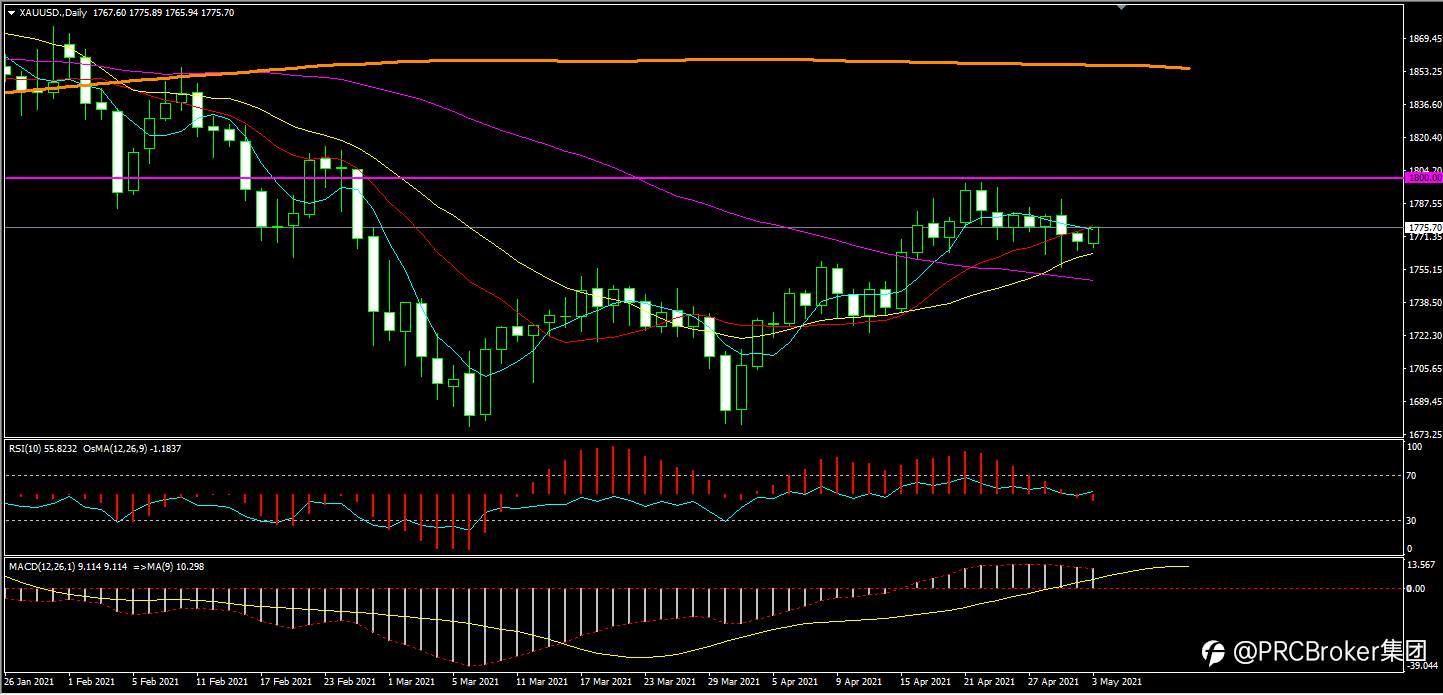
Task: Click the 17 Feb 2021 date label
Action: point(285,681)
